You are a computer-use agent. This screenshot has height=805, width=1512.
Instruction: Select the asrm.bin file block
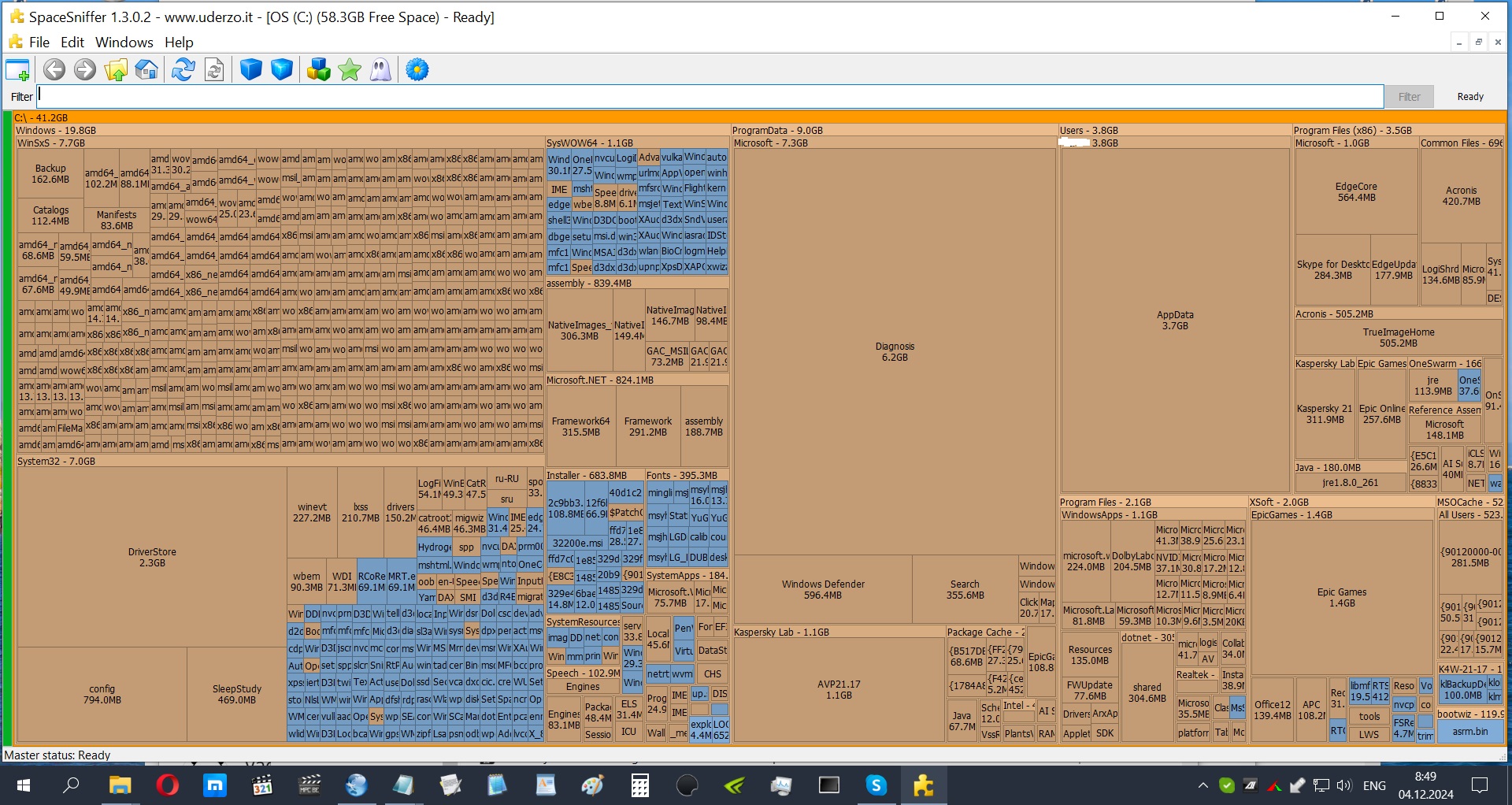coord(1470,732)
